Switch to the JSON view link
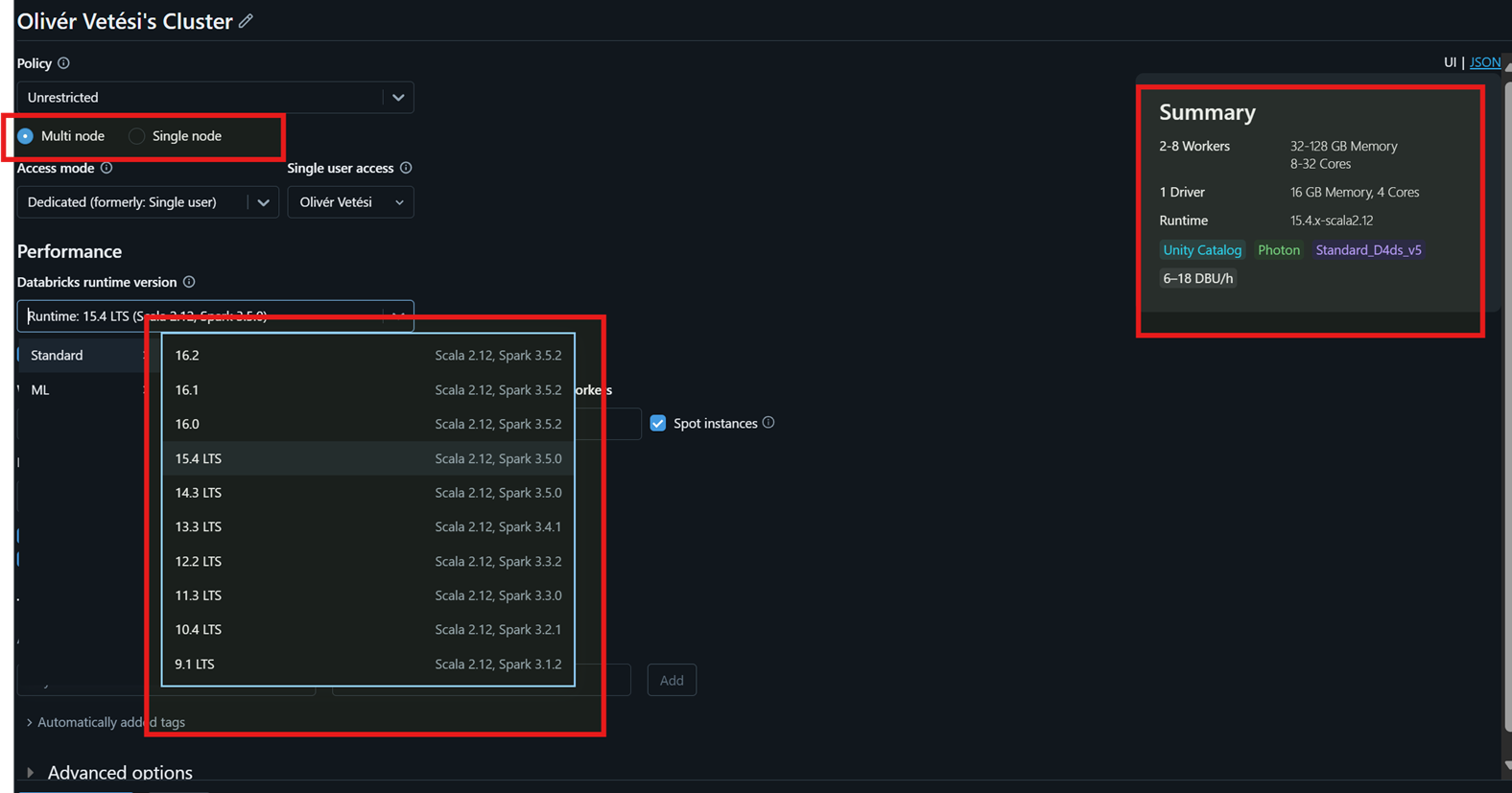The width and height of the screenshot is (1512, 793). click(x=1485, y=62)
